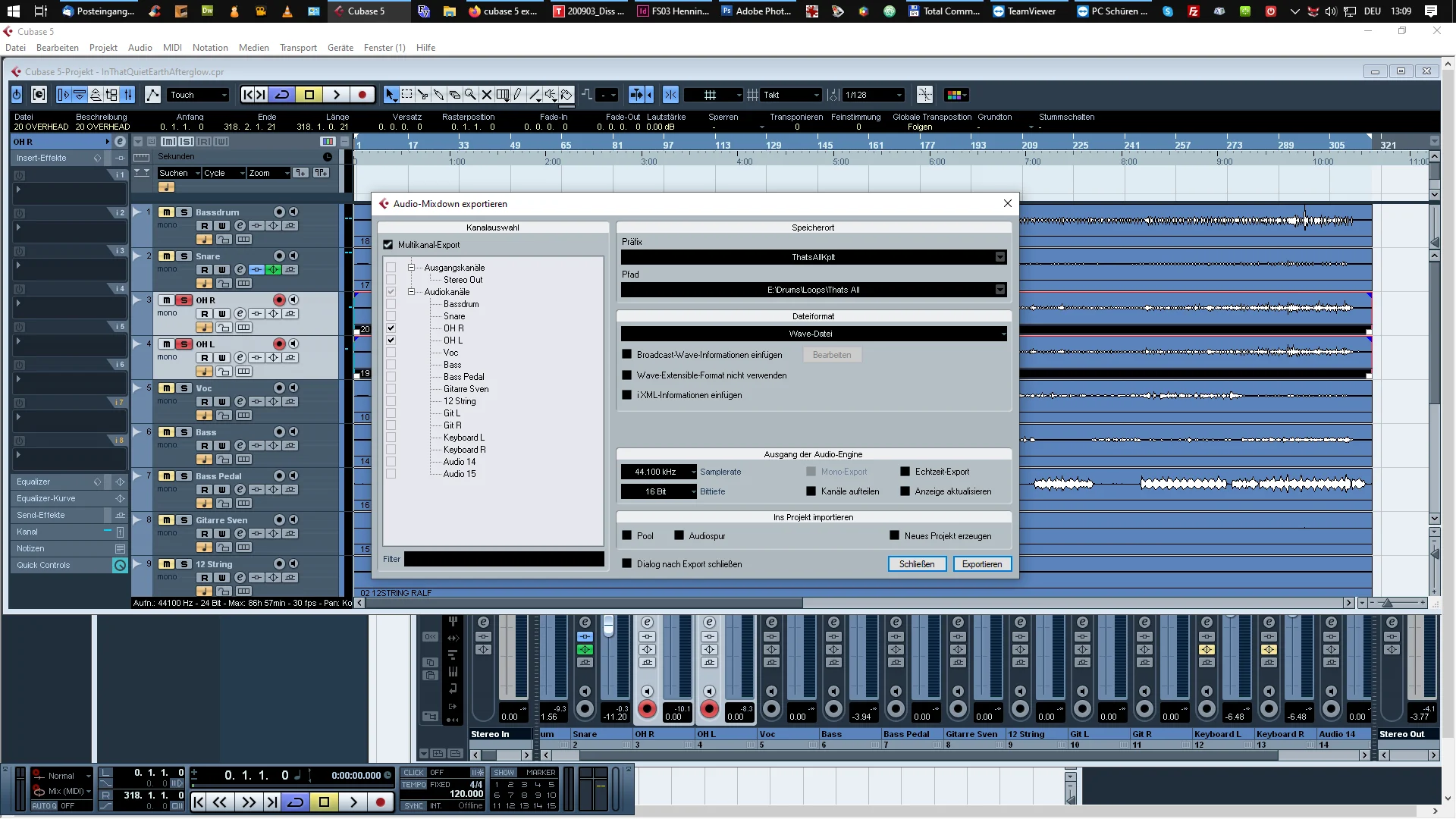
Task: Select the Range Selection tool
Action: point(407,95)
